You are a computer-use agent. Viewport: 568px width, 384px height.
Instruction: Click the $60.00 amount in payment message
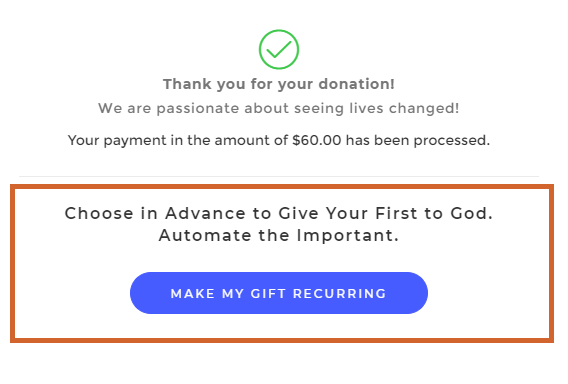[317, 140]
